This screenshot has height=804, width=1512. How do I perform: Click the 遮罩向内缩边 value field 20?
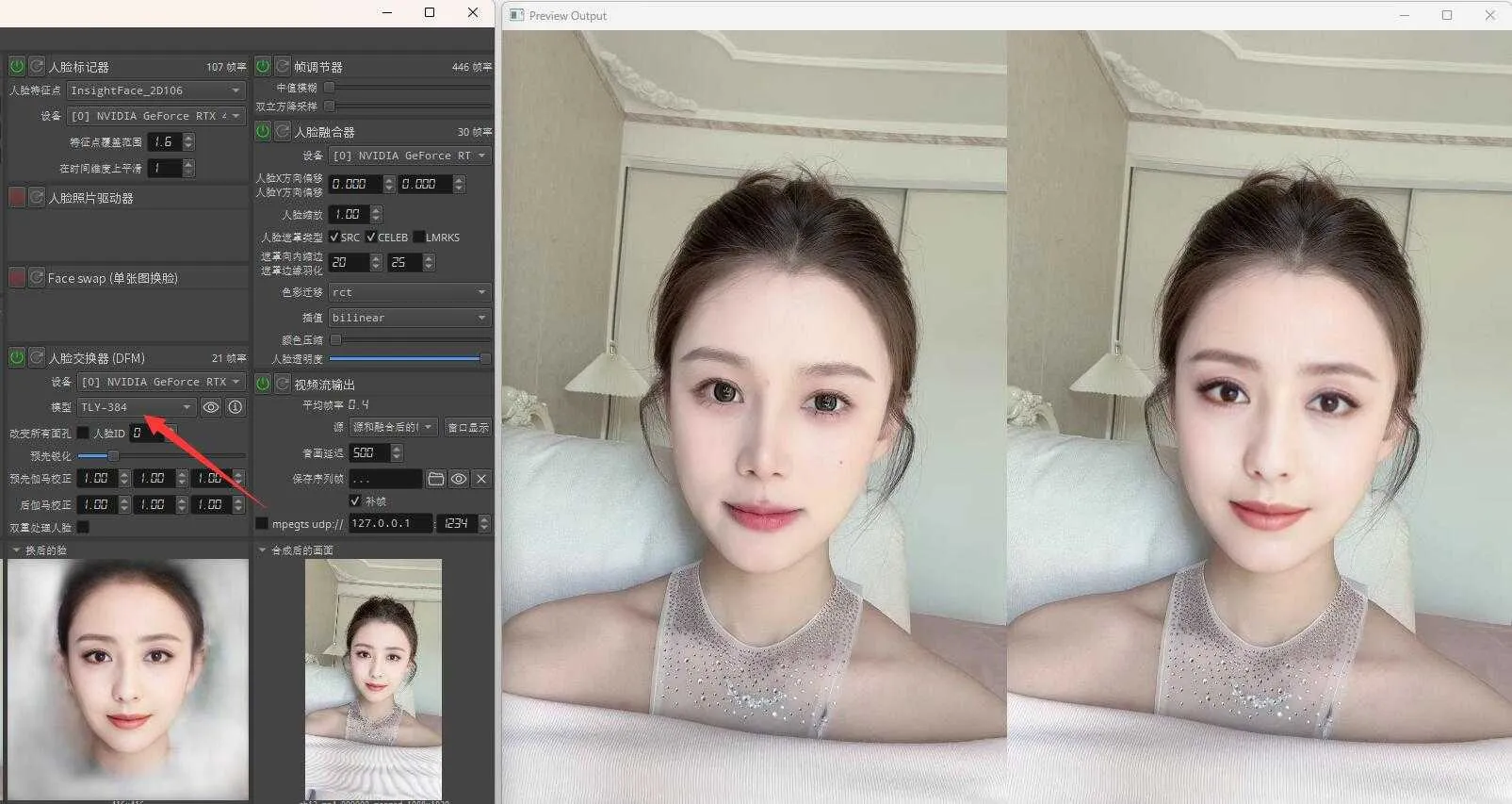[350, 262]
